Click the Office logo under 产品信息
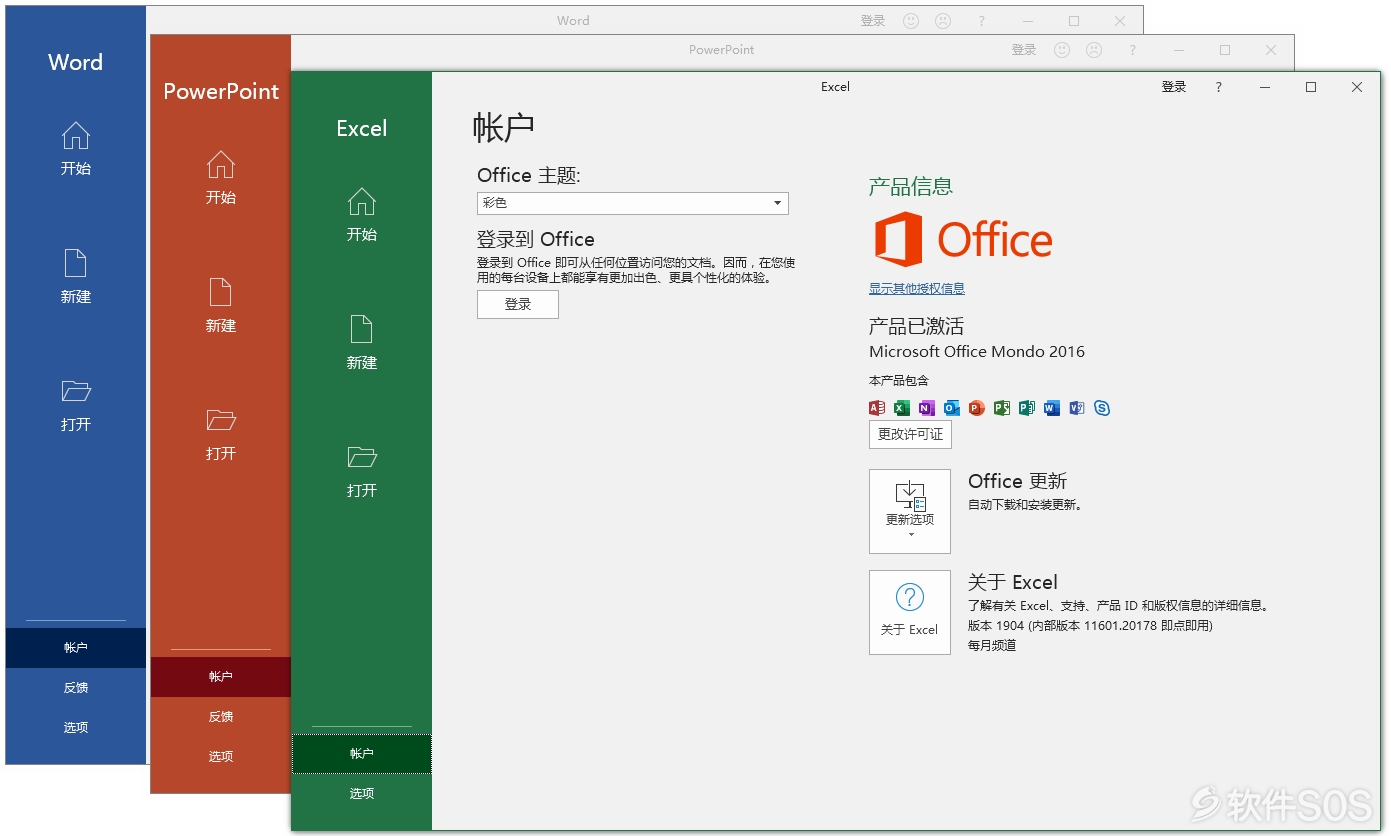Screen dimensions: 1391x836 [964, 239]
